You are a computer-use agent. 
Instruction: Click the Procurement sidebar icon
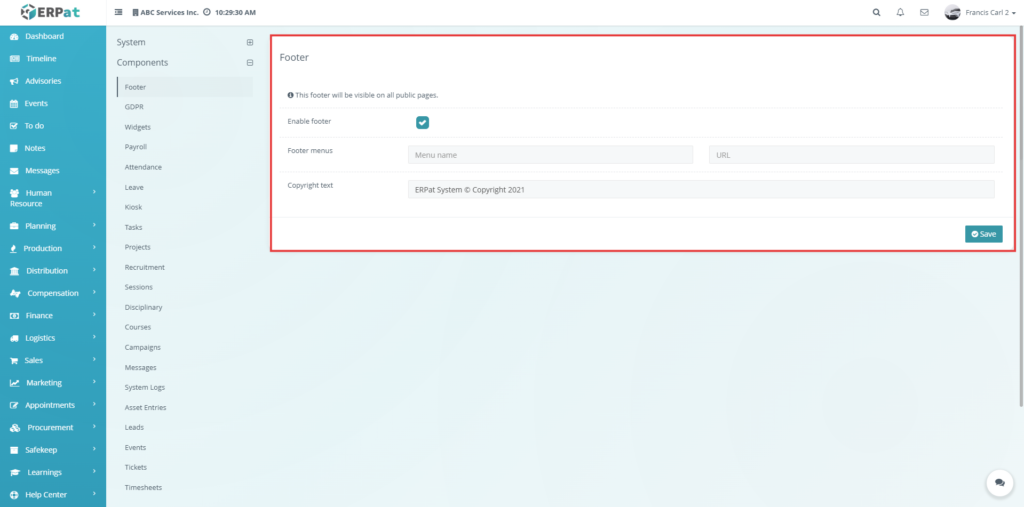[x=14, y=428]
